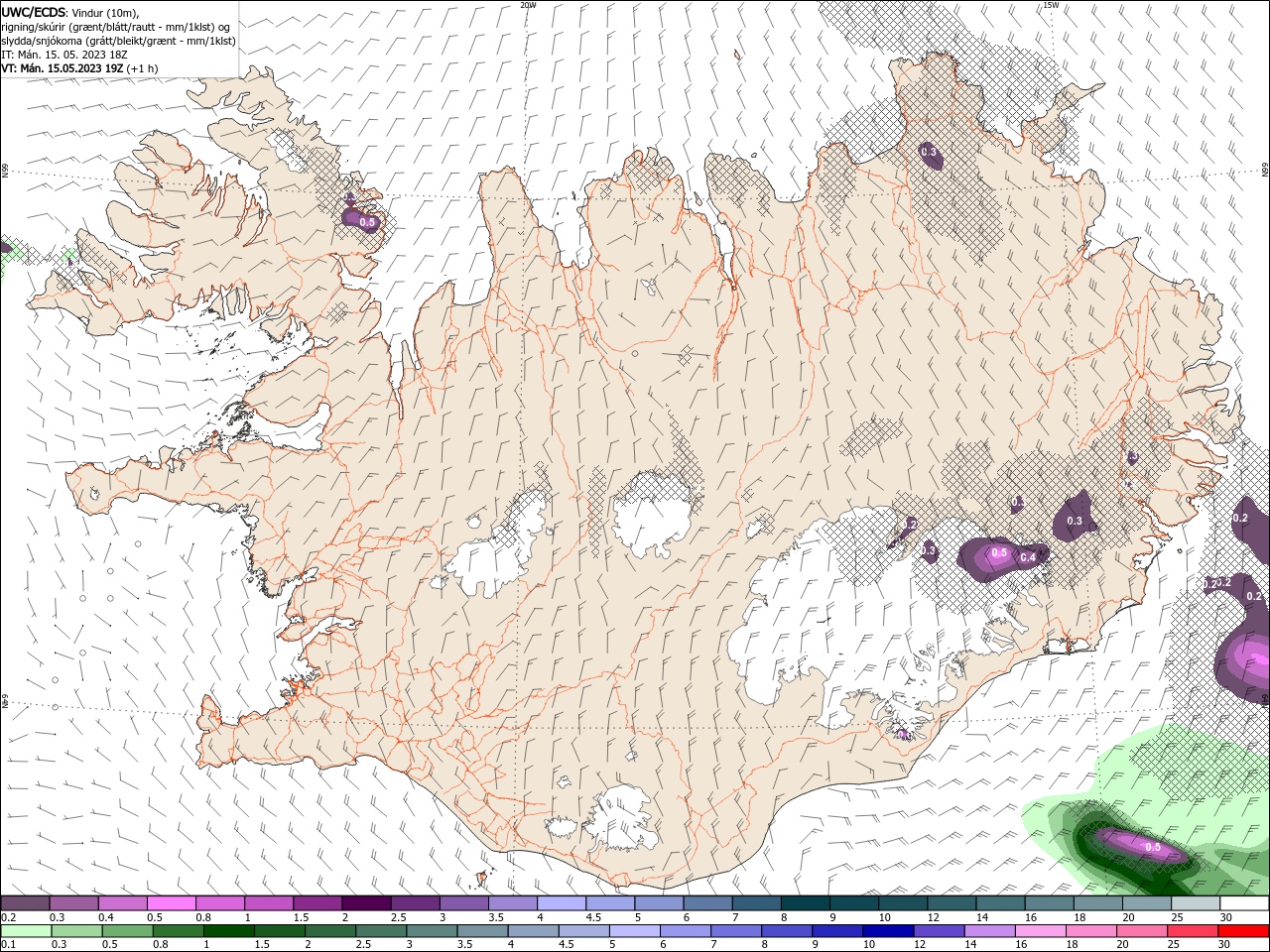This screenshot has height=952, width=1270.
Task: Pick the light periwinkle 4 swatch in snow legend
Action: pos(562,903)
